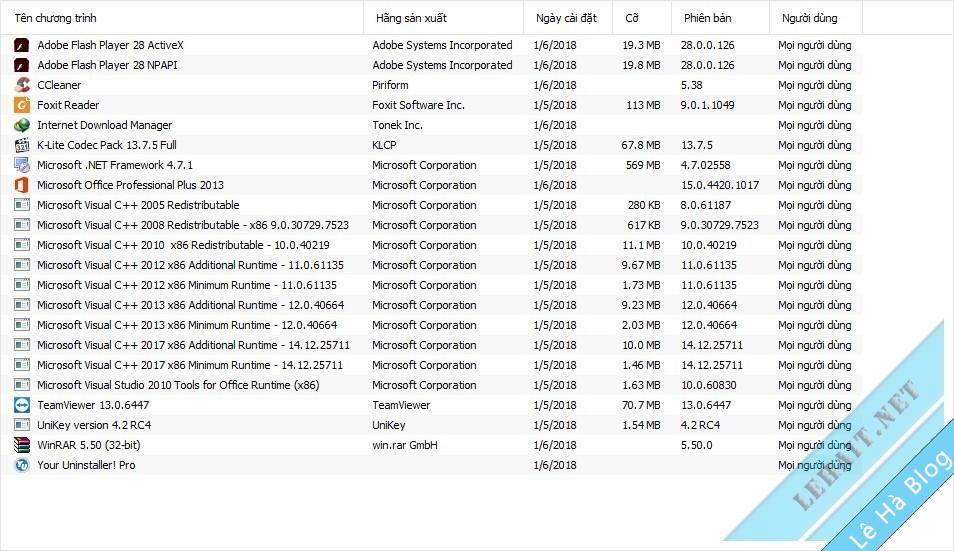This screenshot has width=954, height=551.
Task: Click the Adobe Flash Player 28 ActiveX icon
Action: (x=22, y=45)
